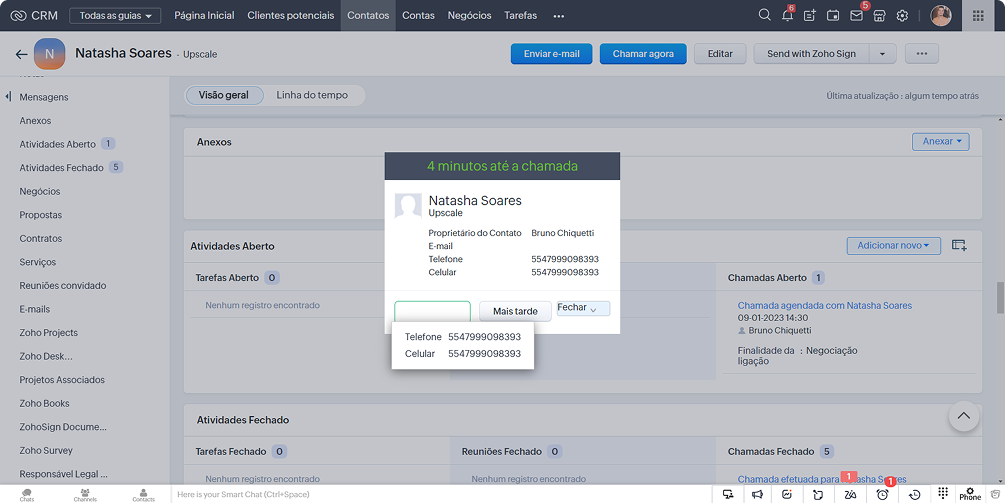Click the page vertical scrollbar thumb
Viewport: 1005px width, 503px height.
point(1000,297)
